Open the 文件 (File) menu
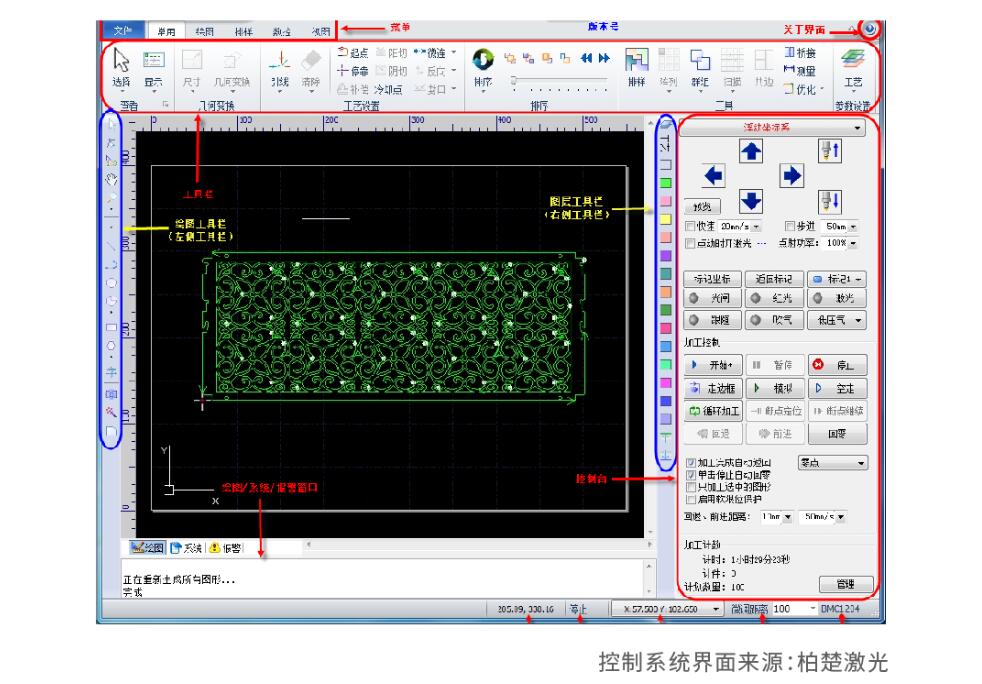Viewport: 982px width, 684px height. click(x=123, y=31)
